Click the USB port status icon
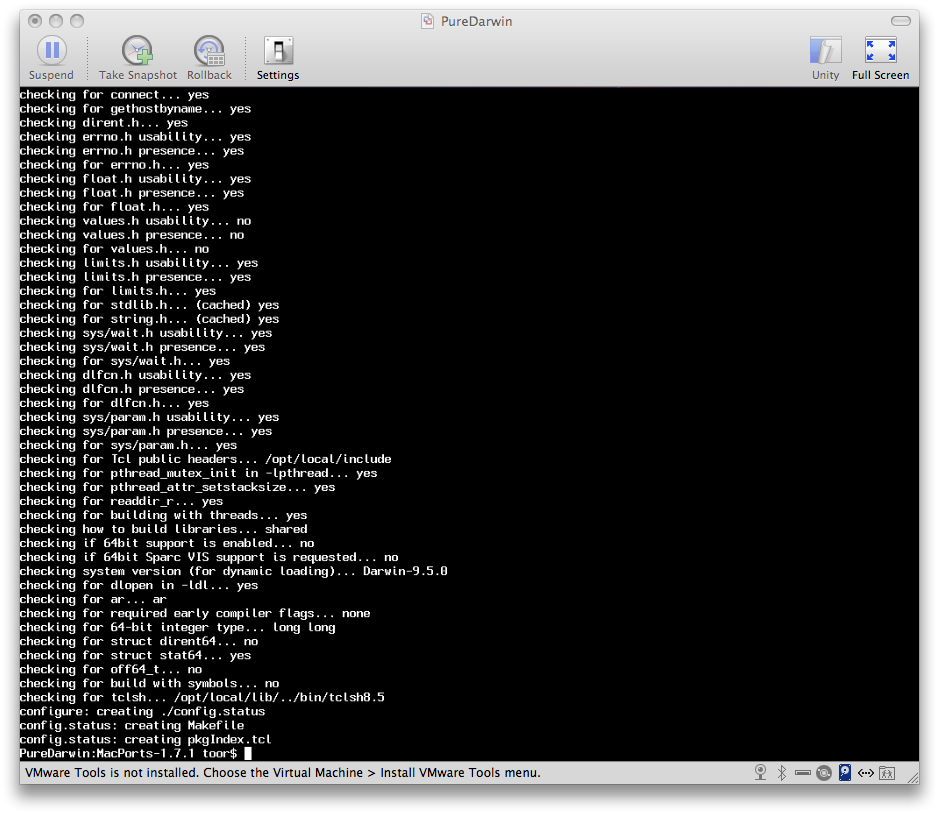Screen dimensions: 939x814 (x=802, y=773)
